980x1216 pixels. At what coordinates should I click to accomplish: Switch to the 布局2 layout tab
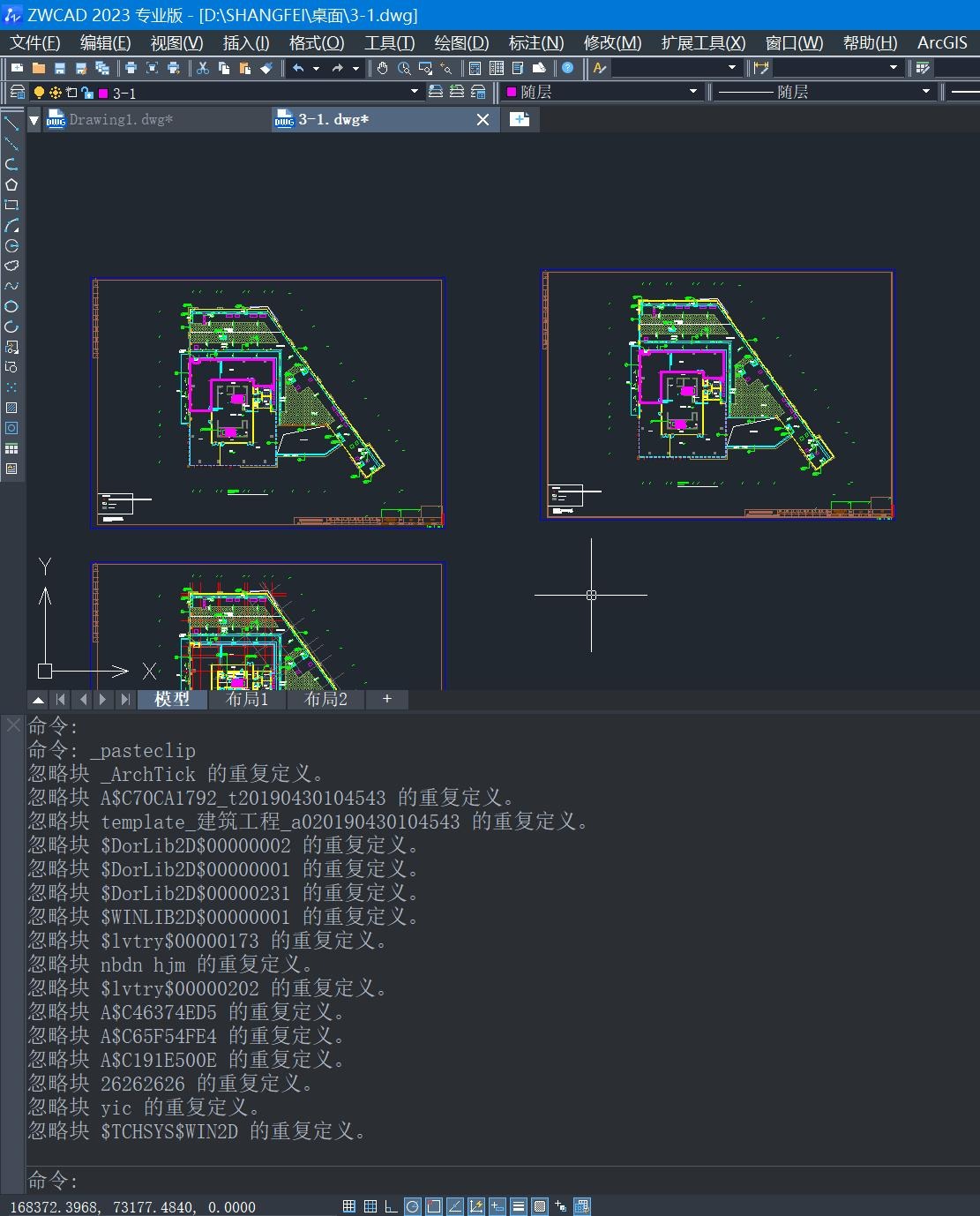coord(325,700)
